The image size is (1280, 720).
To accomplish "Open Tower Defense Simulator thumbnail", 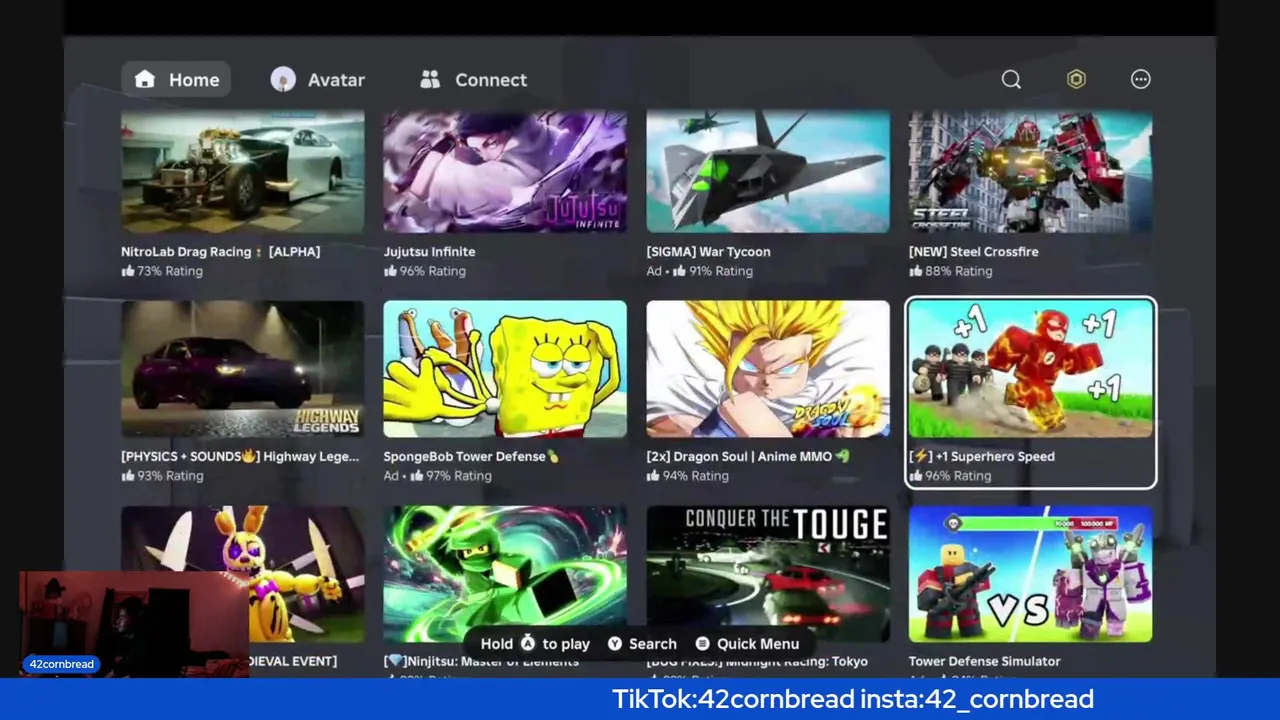I will [x=1030, y=574].
